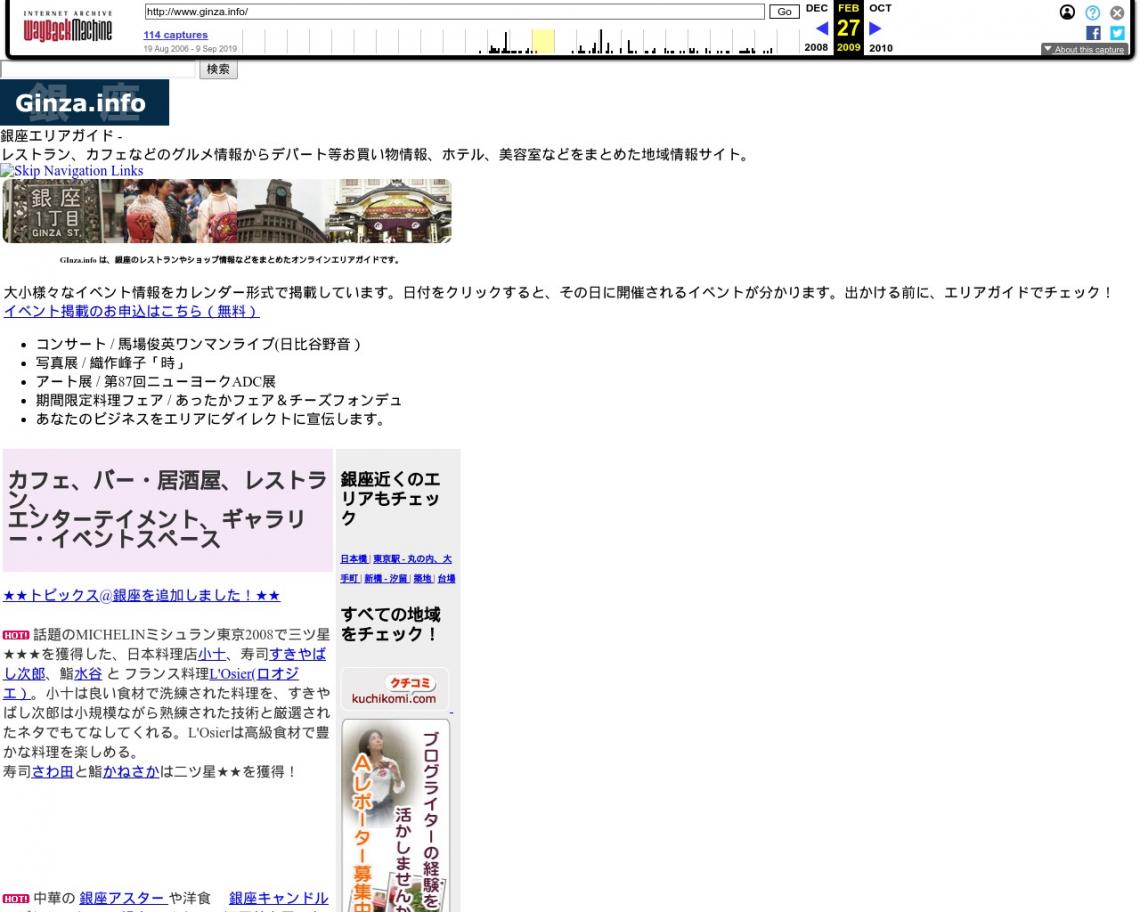The height and width of the screenshot is (912, 1140).
Task: Open the 日本橋 area link
Action: click(354, 559)
